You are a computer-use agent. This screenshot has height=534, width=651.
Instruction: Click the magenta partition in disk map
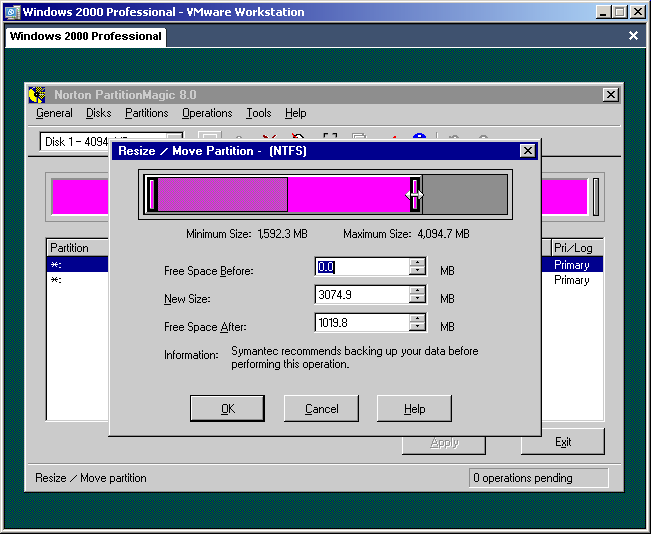(x=80, y=197)
